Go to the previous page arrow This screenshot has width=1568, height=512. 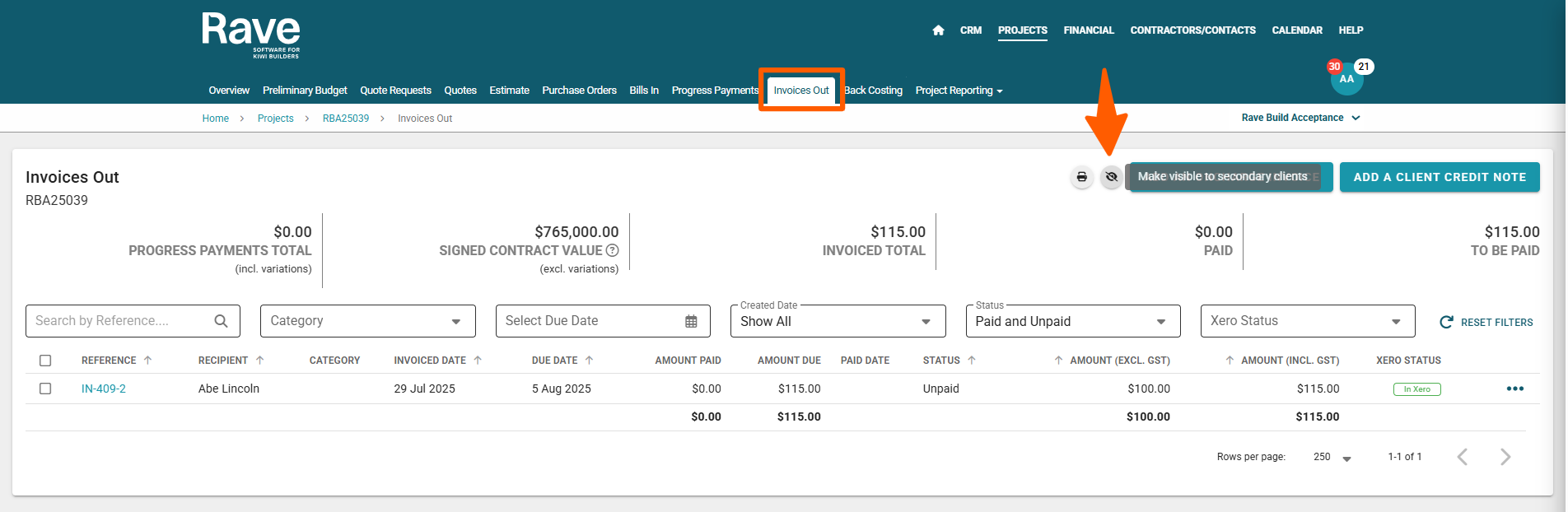point(1463,457)
